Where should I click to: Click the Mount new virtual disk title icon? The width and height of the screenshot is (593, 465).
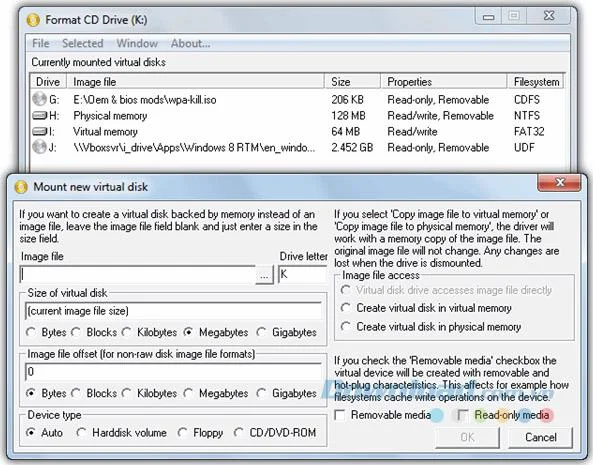pyautogui.click(x=21, y=187)
